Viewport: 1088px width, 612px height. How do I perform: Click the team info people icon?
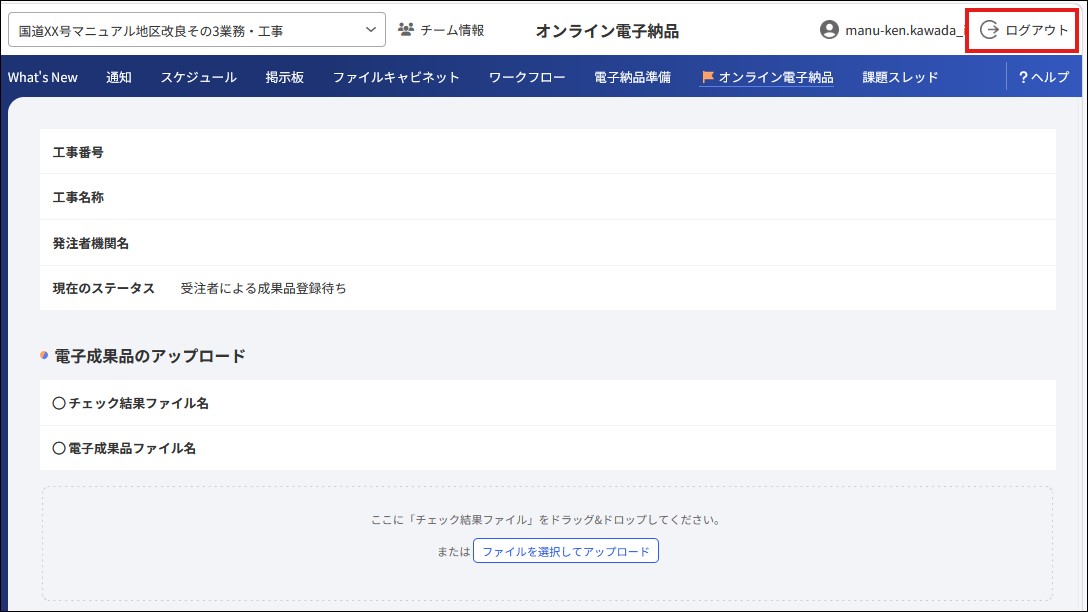click(406, 30)
